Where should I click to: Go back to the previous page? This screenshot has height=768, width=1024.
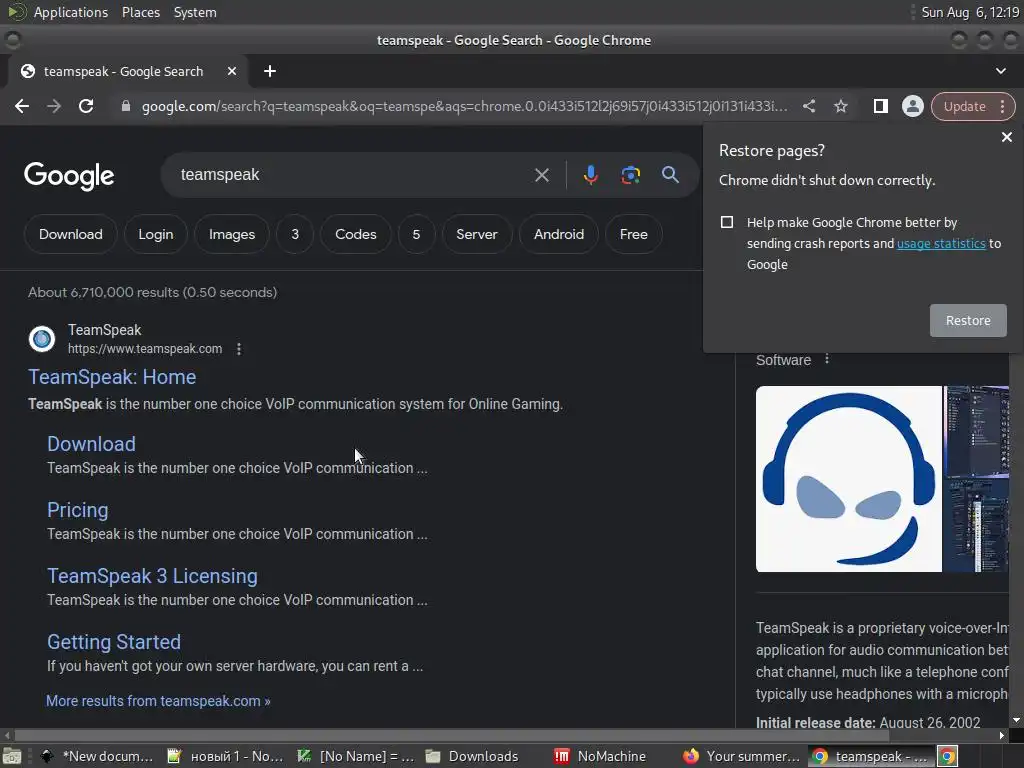tap(22, 106)
